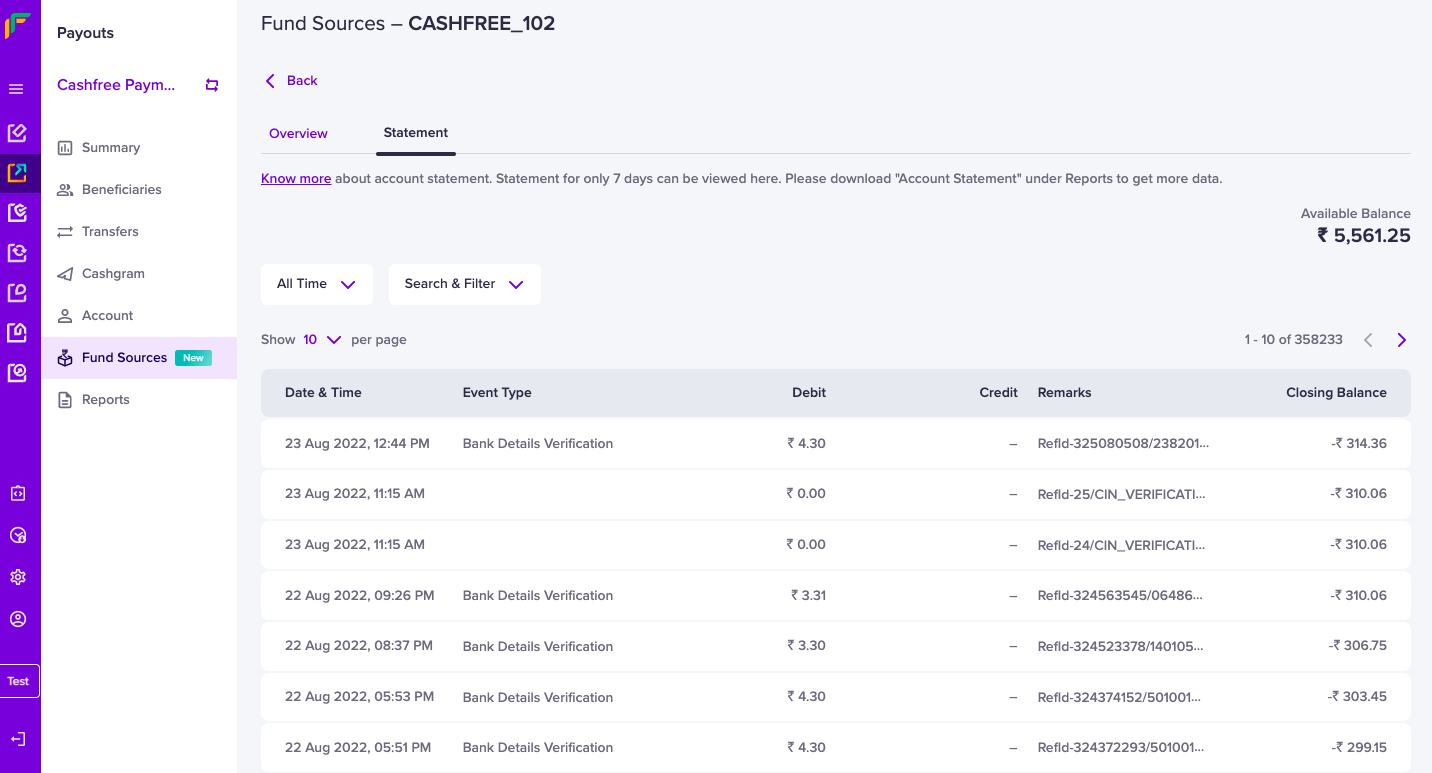
Task: Click the Cashfree logo at top of rail
Action: (x=17, y=25)
